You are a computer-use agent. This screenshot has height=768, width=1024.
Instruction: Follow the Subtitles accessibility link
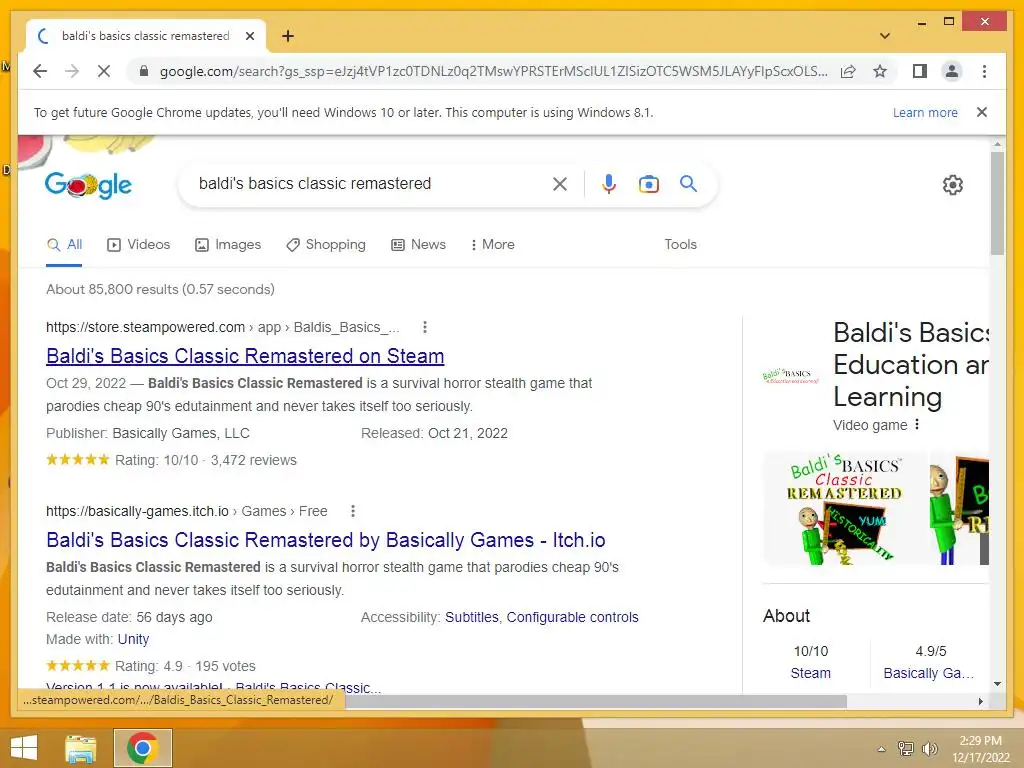472,617
